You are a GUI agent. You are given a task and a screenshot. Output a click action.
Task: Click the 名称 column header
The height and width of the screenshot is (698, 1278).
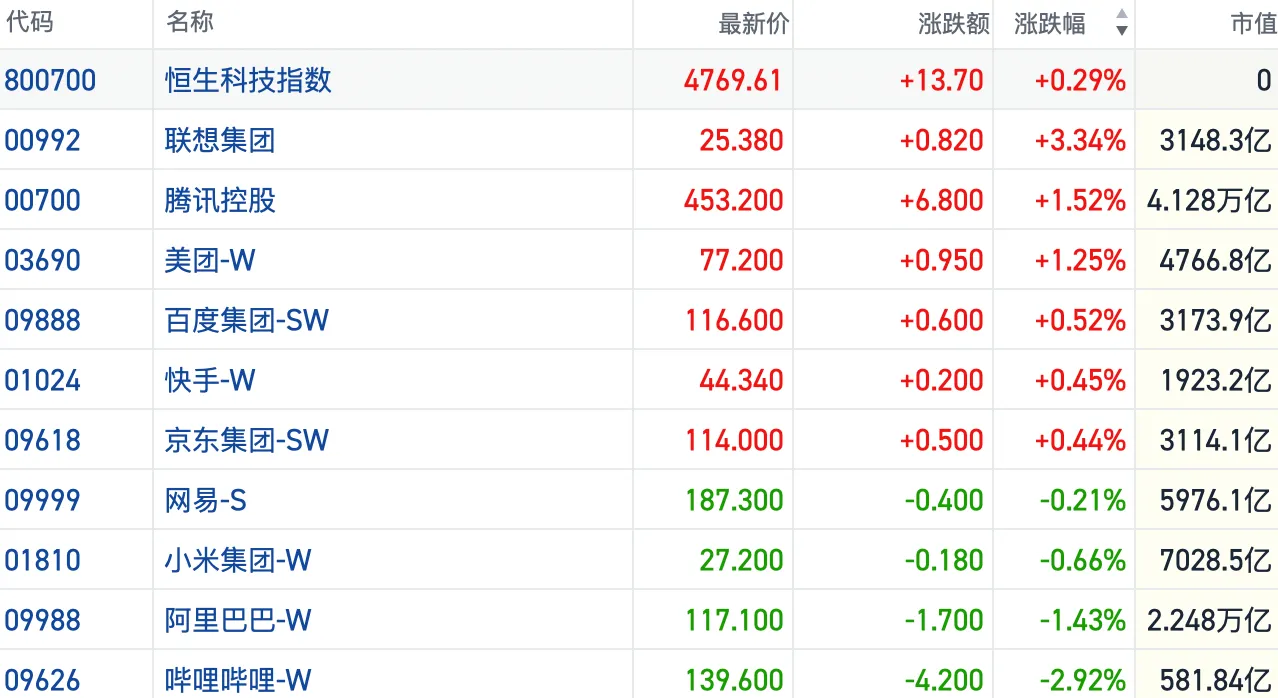click(190, 22)
